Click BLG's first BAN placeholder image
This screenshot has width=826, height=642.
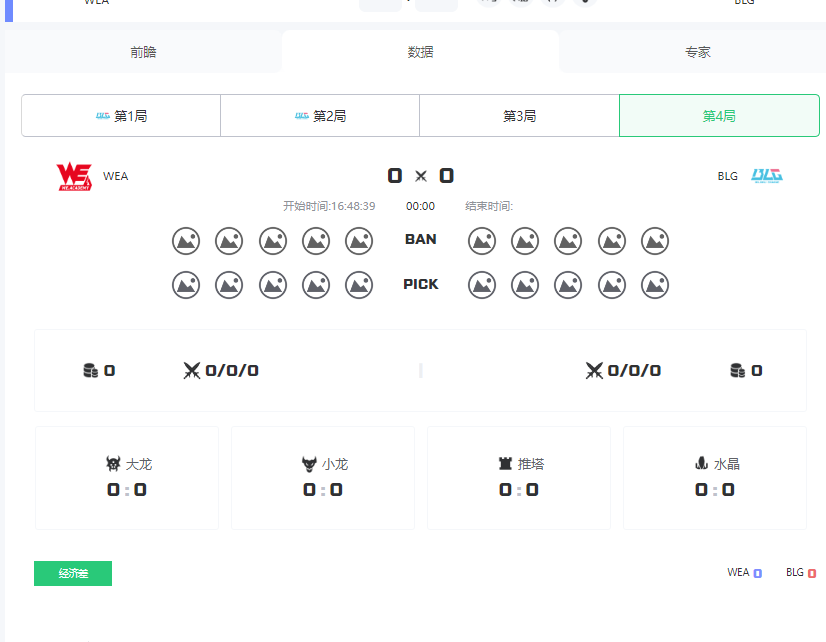coord(482,241)
